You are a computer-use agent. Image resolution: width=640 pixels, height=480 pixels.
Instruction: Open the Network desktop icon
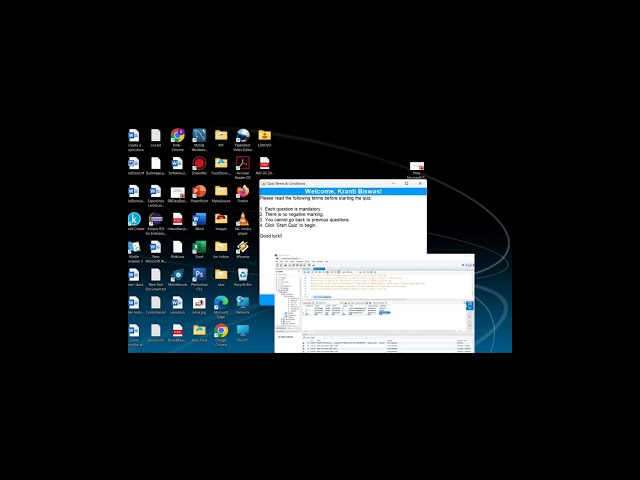[x=242, y=305]
